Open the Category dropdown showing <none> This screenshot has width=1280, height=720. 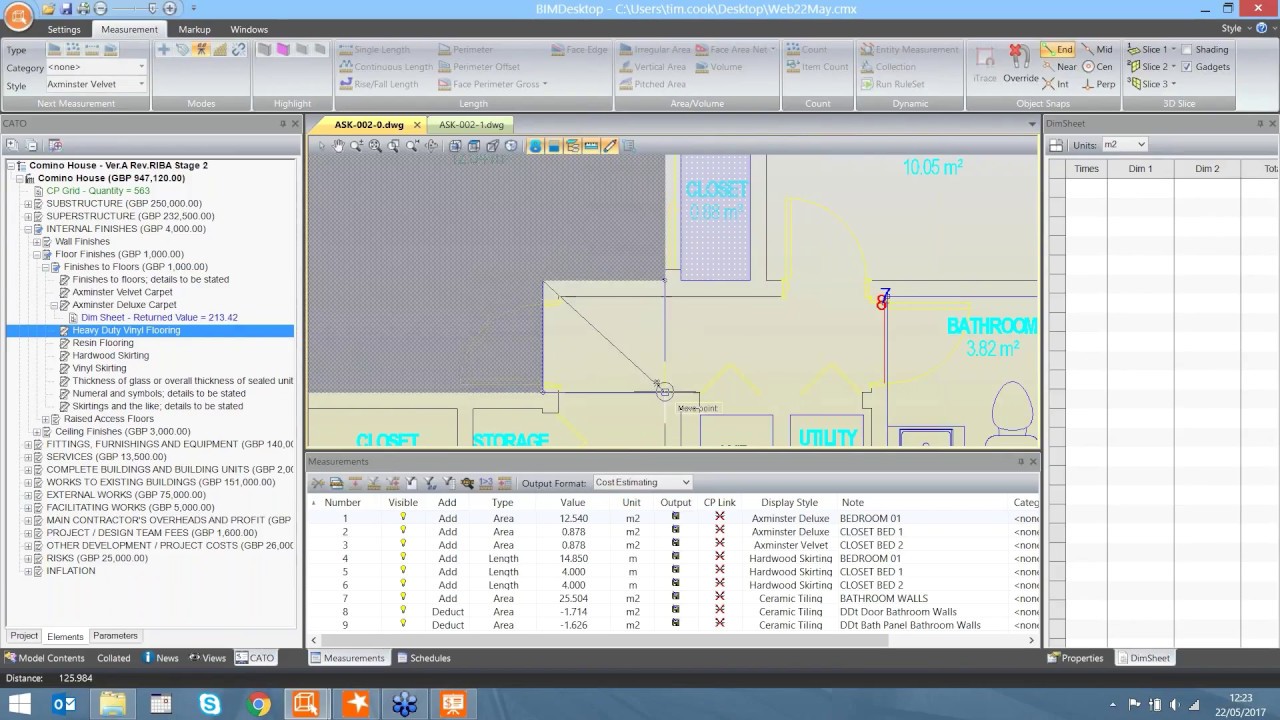click(x=96, y=67)
